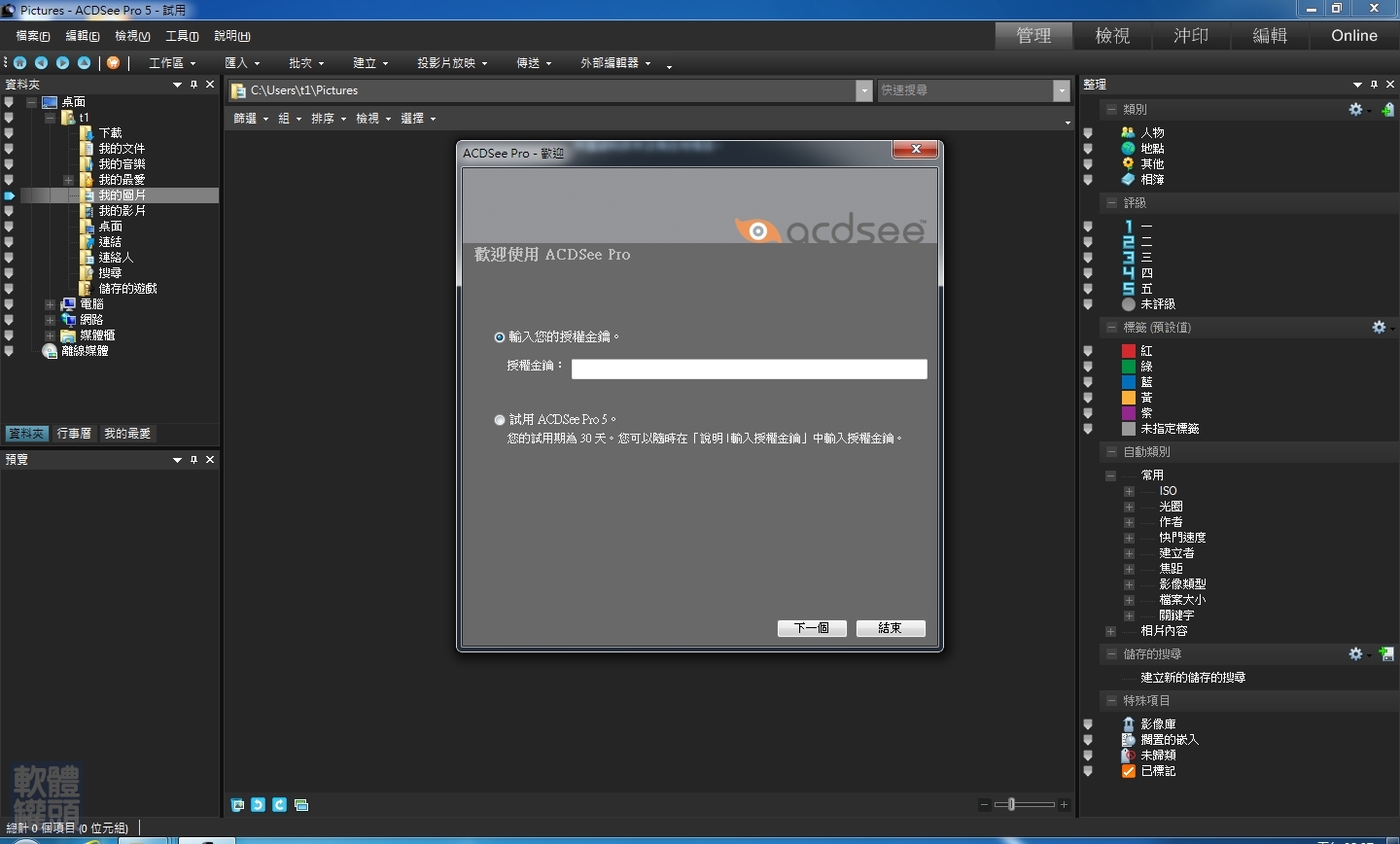Viewport: 1400px width, 844px height.
Task: Click the rotate right icon in bottom toolbar
Action: 279,805
